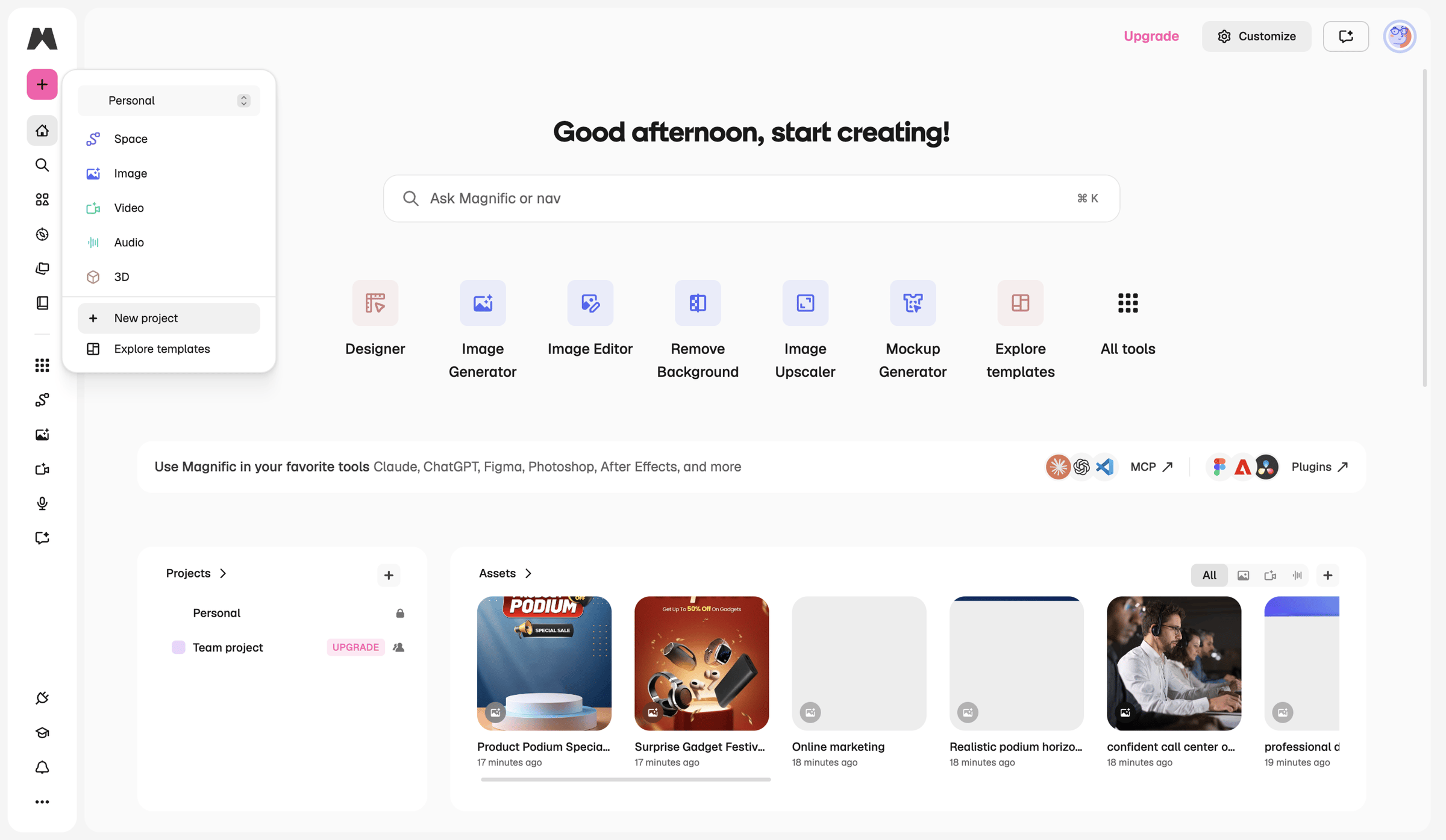Open the chat sparkle button in top bar
The height and width of the screenshot is (840, 1446).
[1346, 36]
